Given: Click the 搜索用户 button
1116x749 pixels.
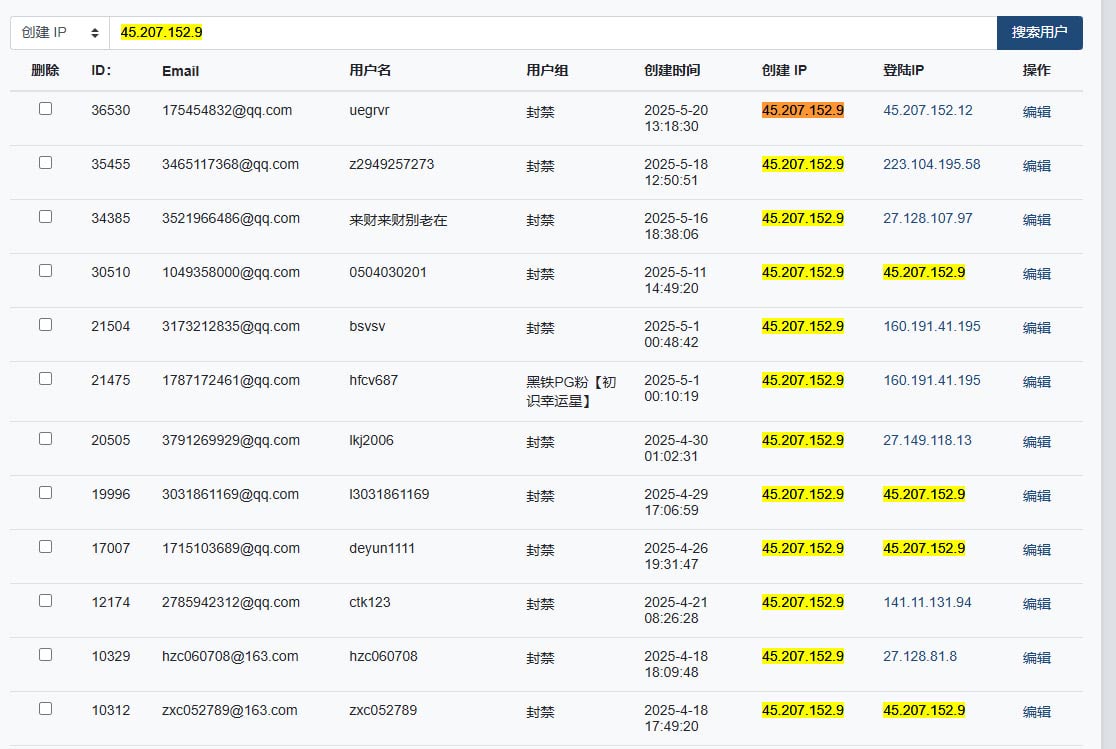Looking at the screenshot, I should coord(1039,33).
